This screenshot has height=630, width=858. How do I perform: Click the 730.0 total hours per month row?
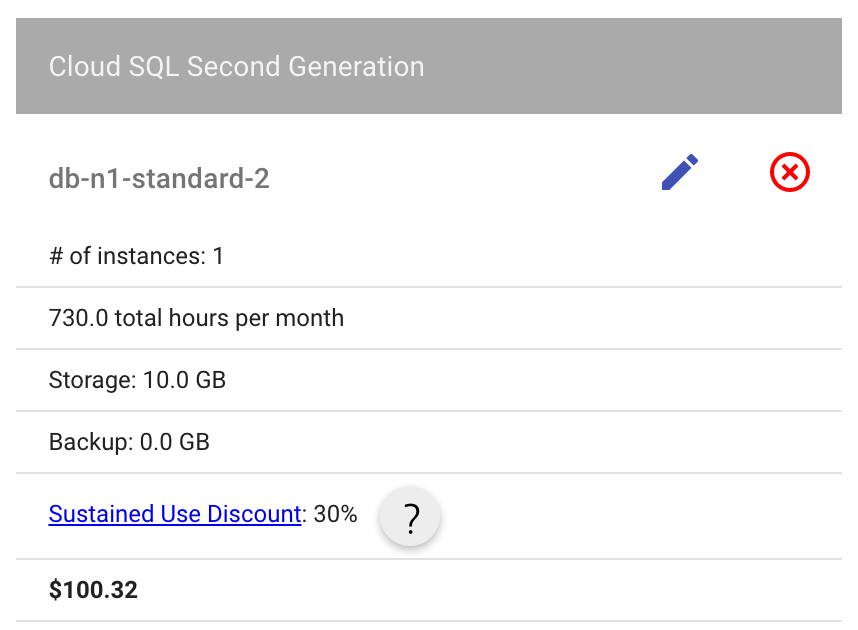point(196,318)
